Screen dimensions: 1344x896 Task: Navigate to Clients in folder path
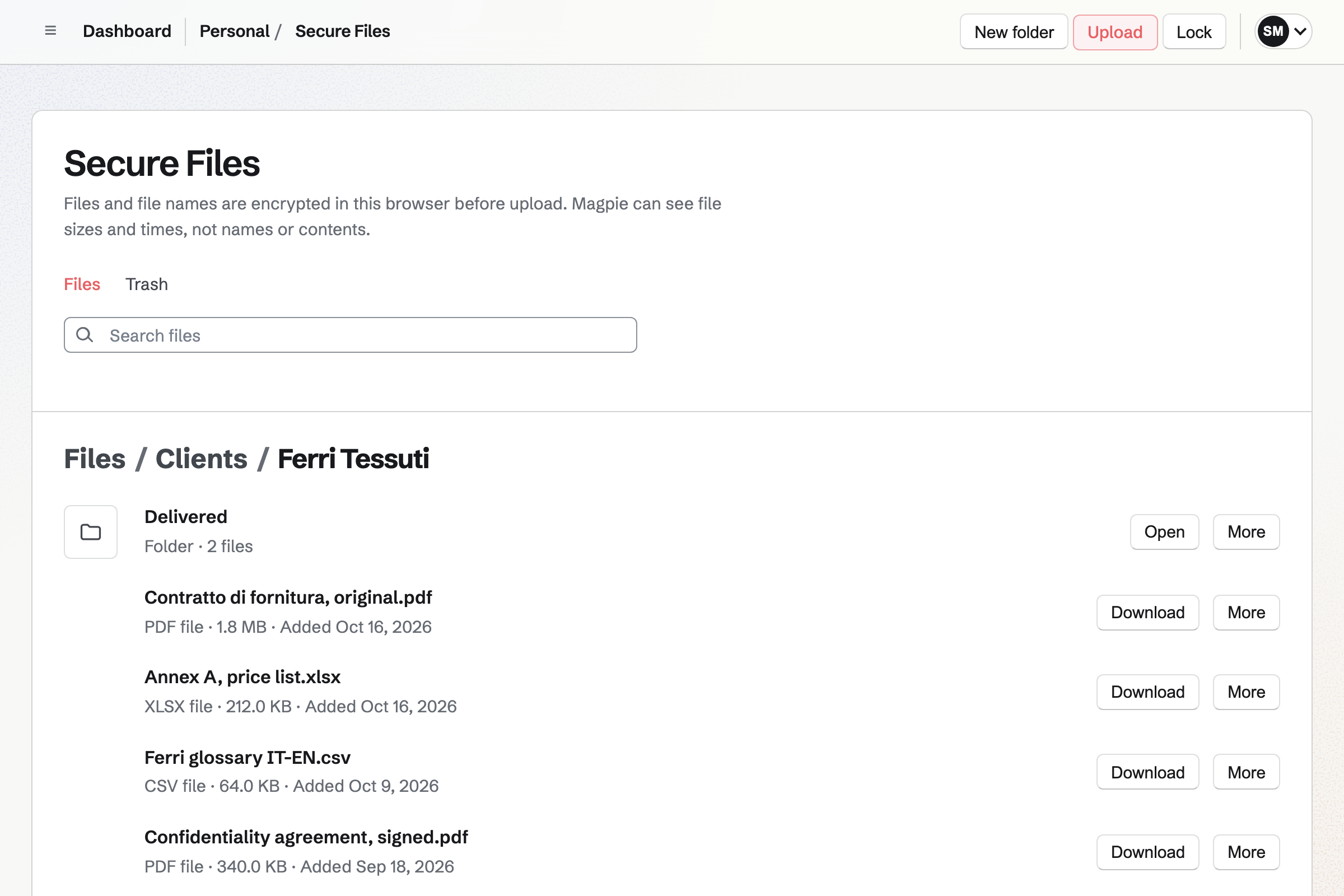point(201,459)
